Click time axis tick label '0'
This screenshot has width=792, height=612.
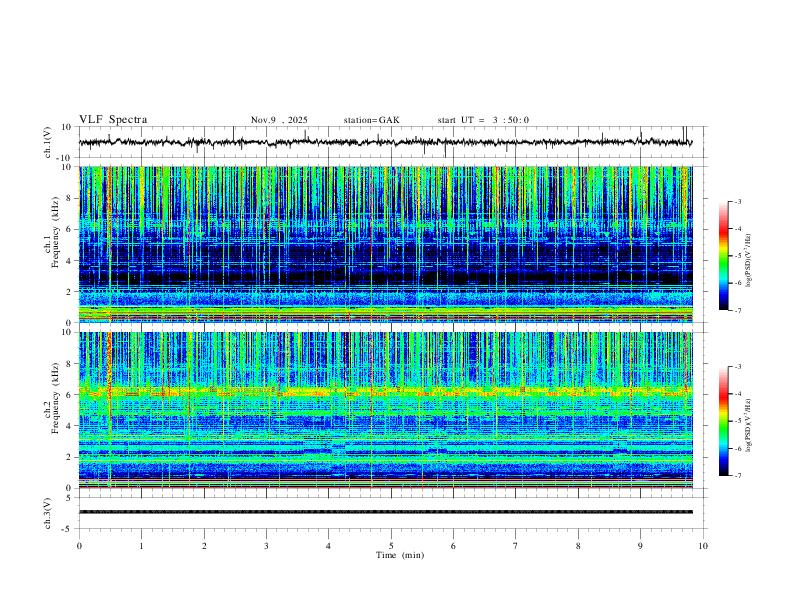click(79, 546)
